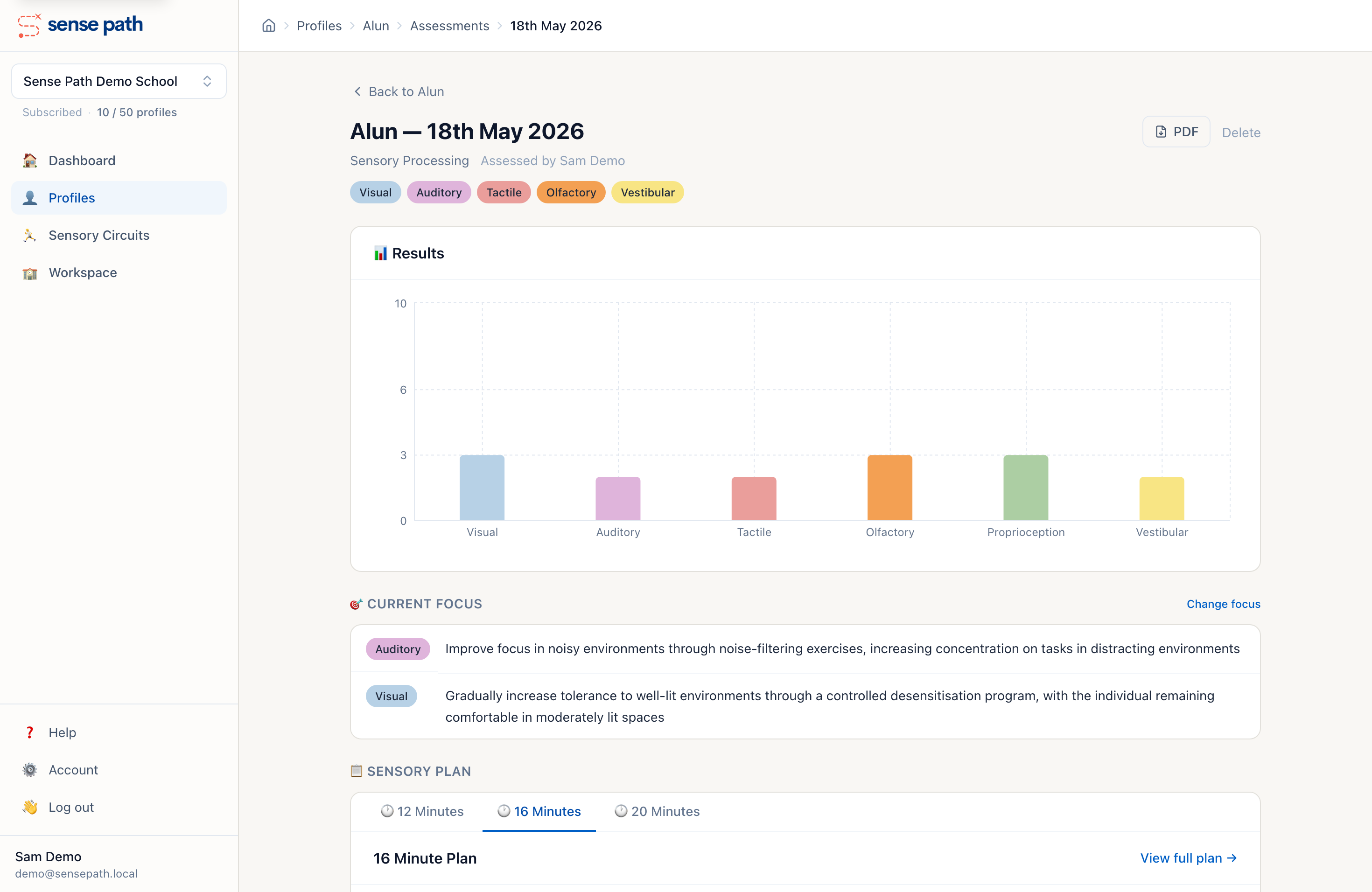Click the Visual focus goal description
The width and height of the screenshot is (1372, 892).
click(830, 706)
